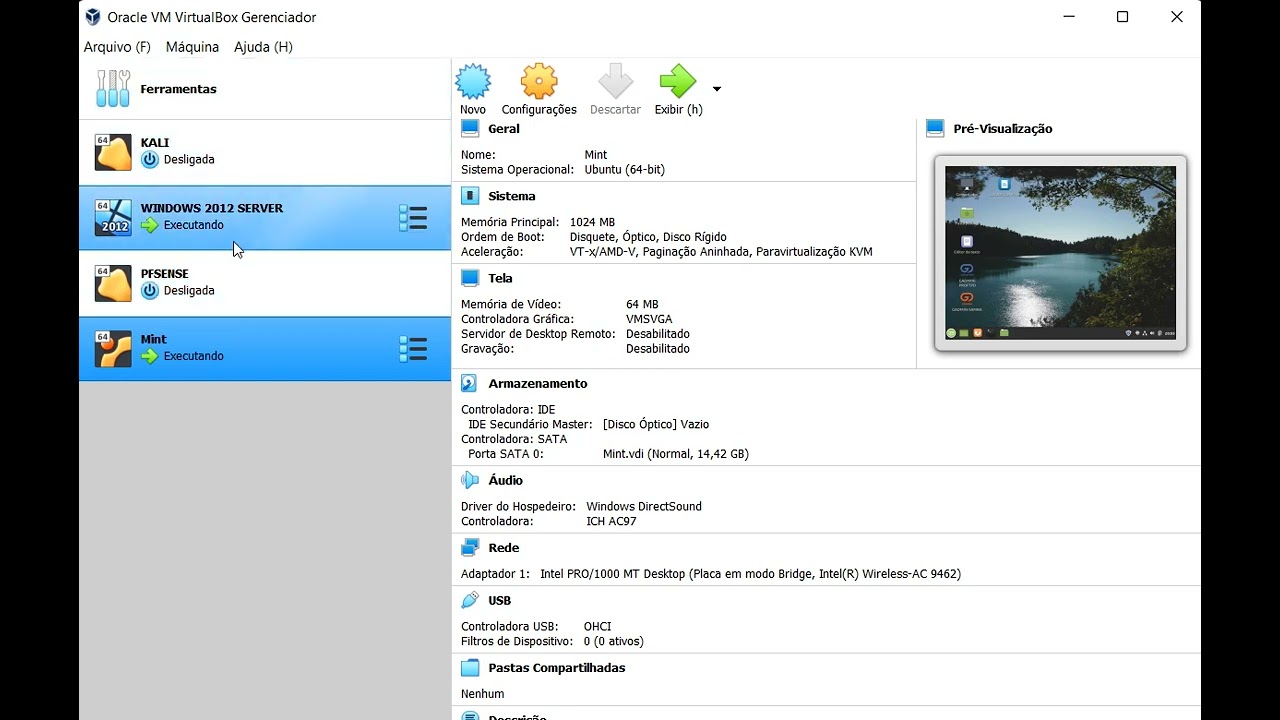Click the Descartar toolbar icon
Screen dimensions: 1280x720
point(615,81)
